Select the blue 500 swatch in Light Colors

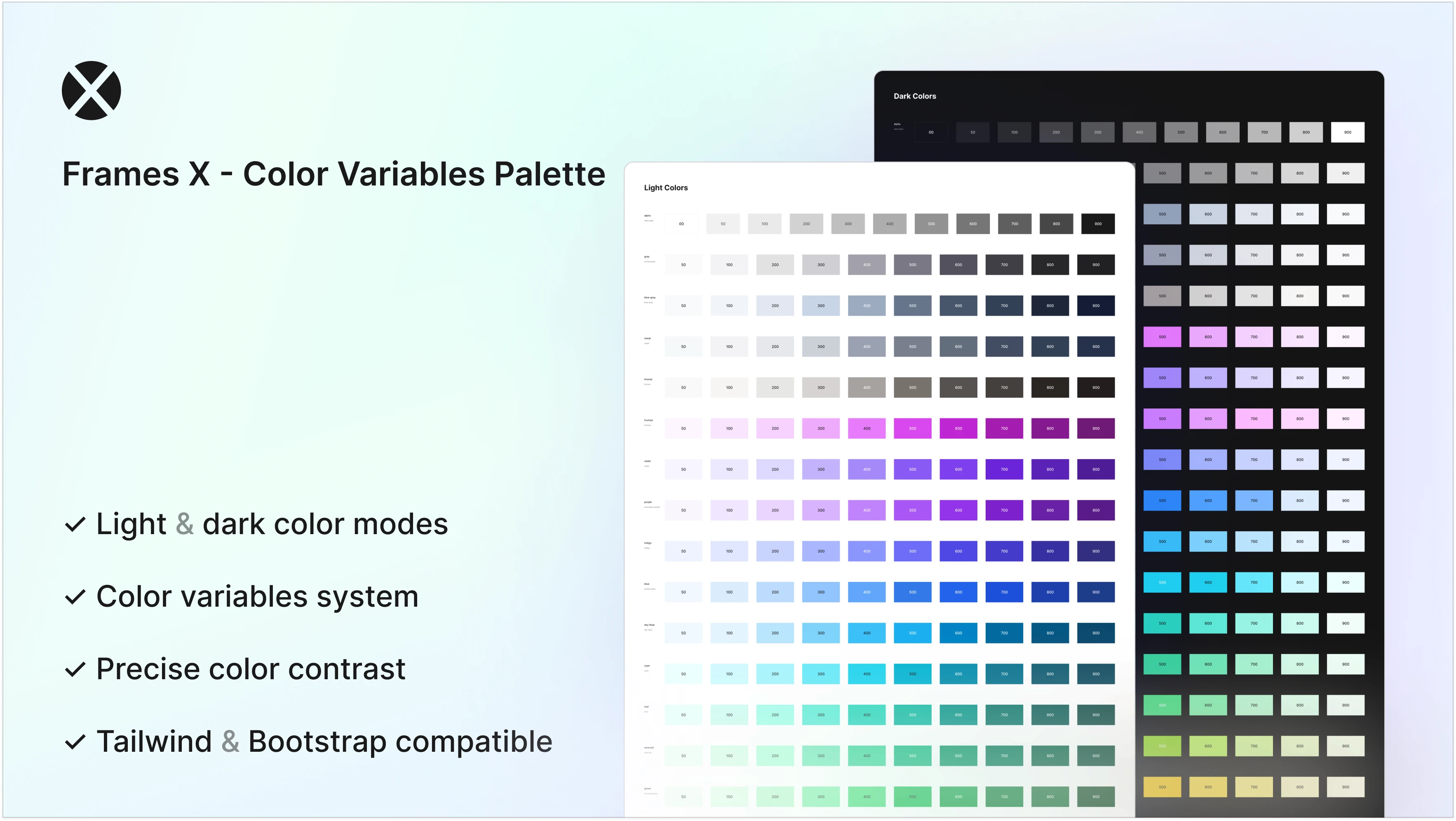point(912,592)
